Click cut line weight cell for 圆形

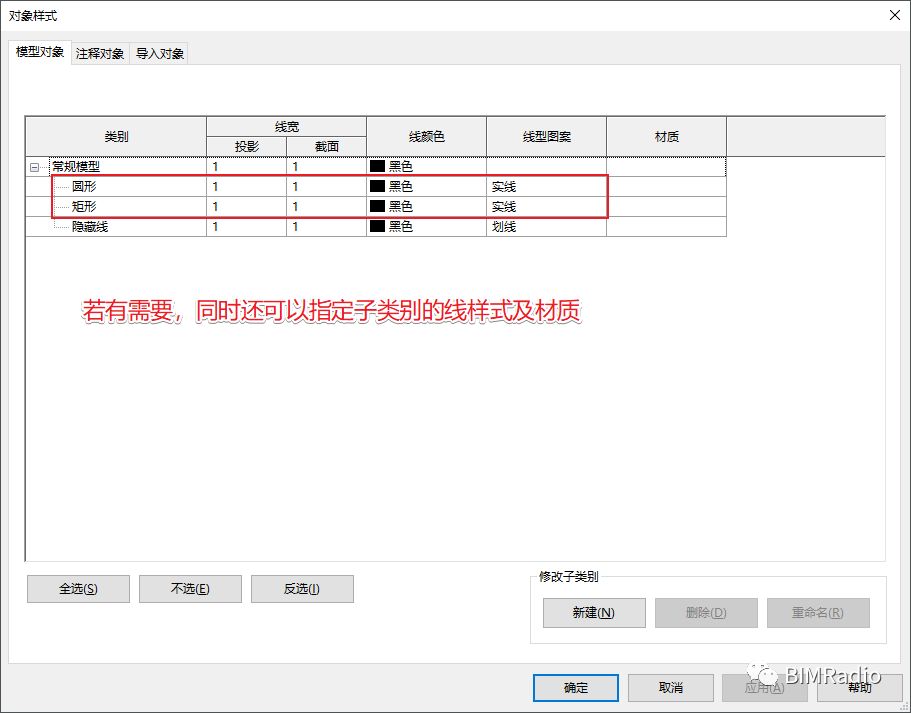click(x=327, y=187)
